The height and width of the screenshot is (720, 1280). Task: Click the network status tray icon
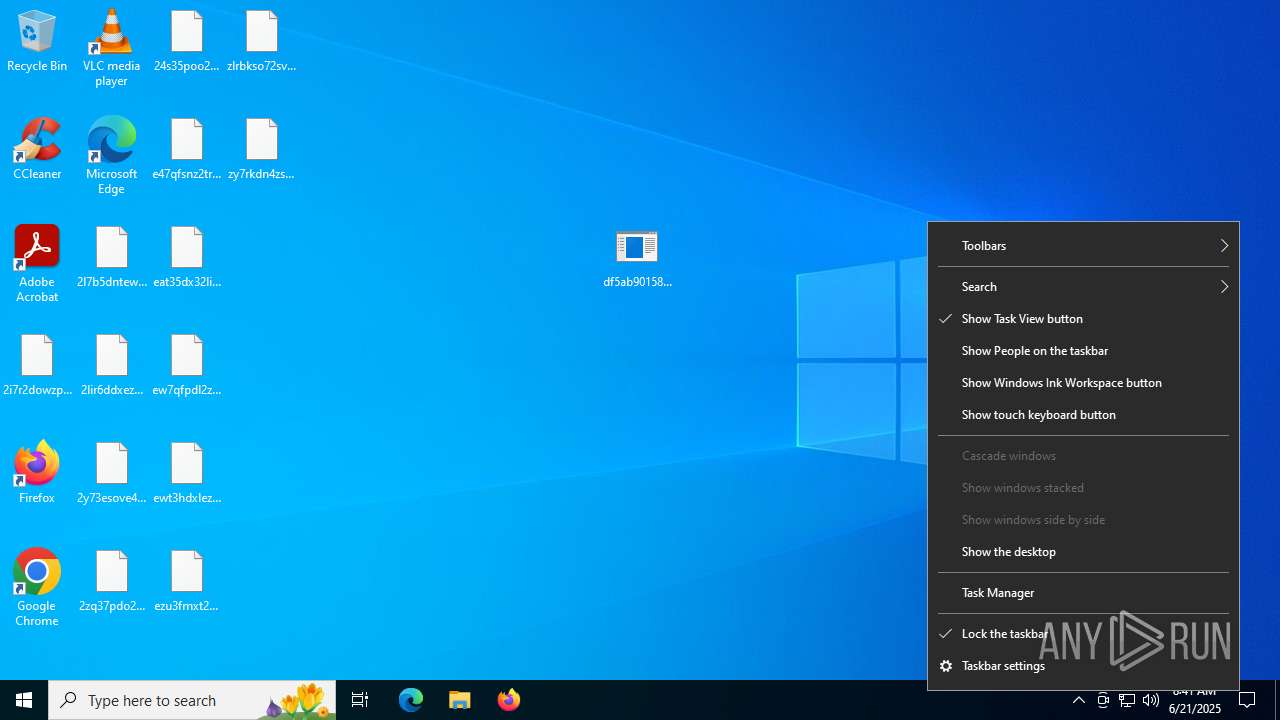(x=1127, y=700)
